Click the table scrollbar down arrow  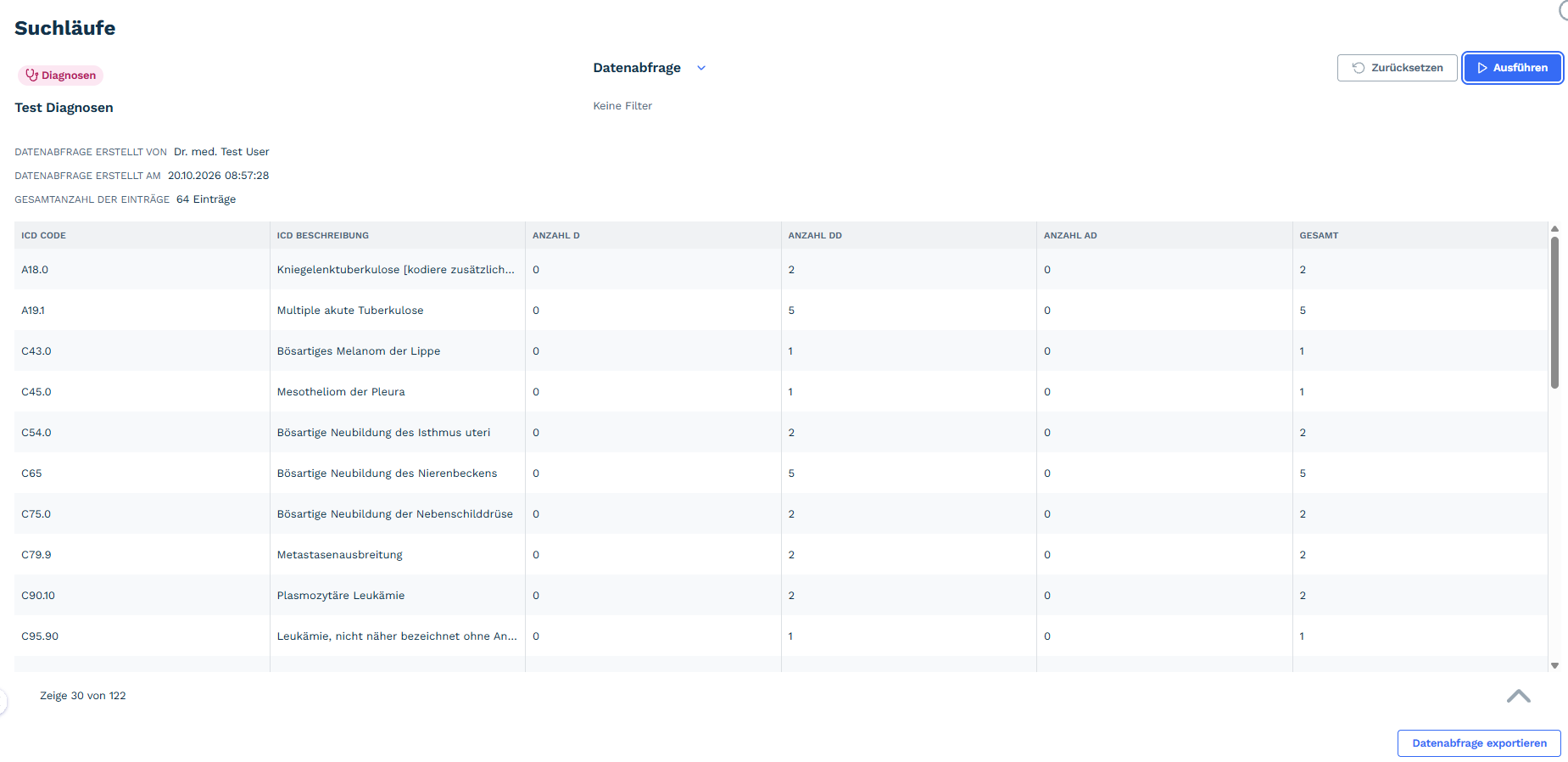click(x=1554, y=666)
